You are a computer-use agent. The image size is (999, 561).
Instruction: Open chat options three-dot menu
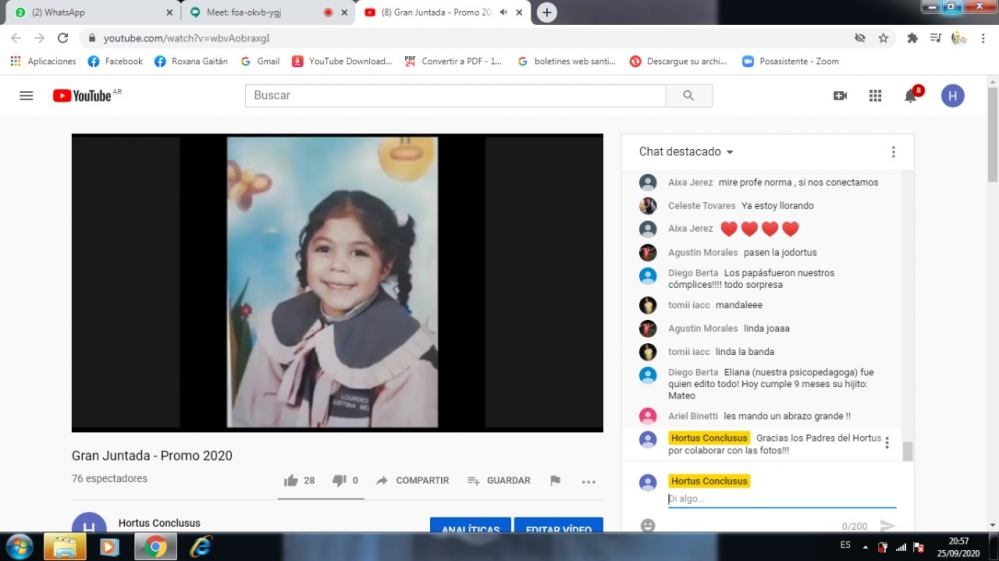893,152
